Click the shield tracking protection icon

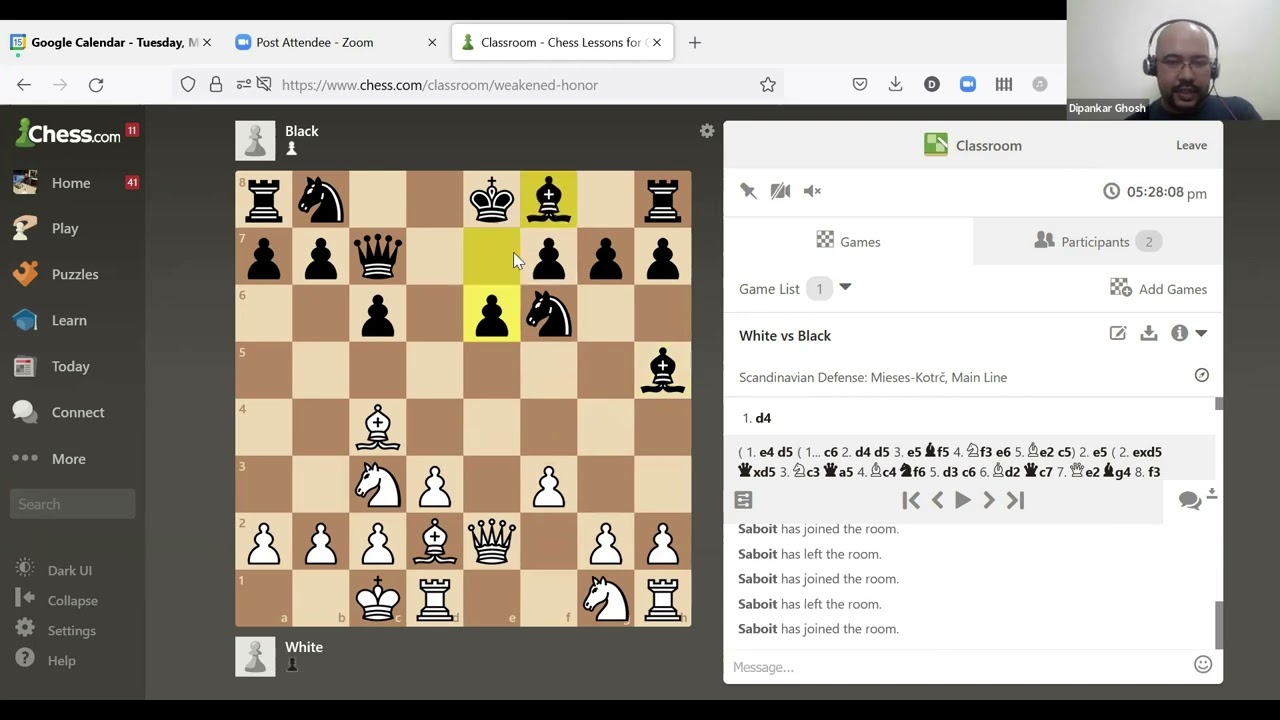point(188,85)
